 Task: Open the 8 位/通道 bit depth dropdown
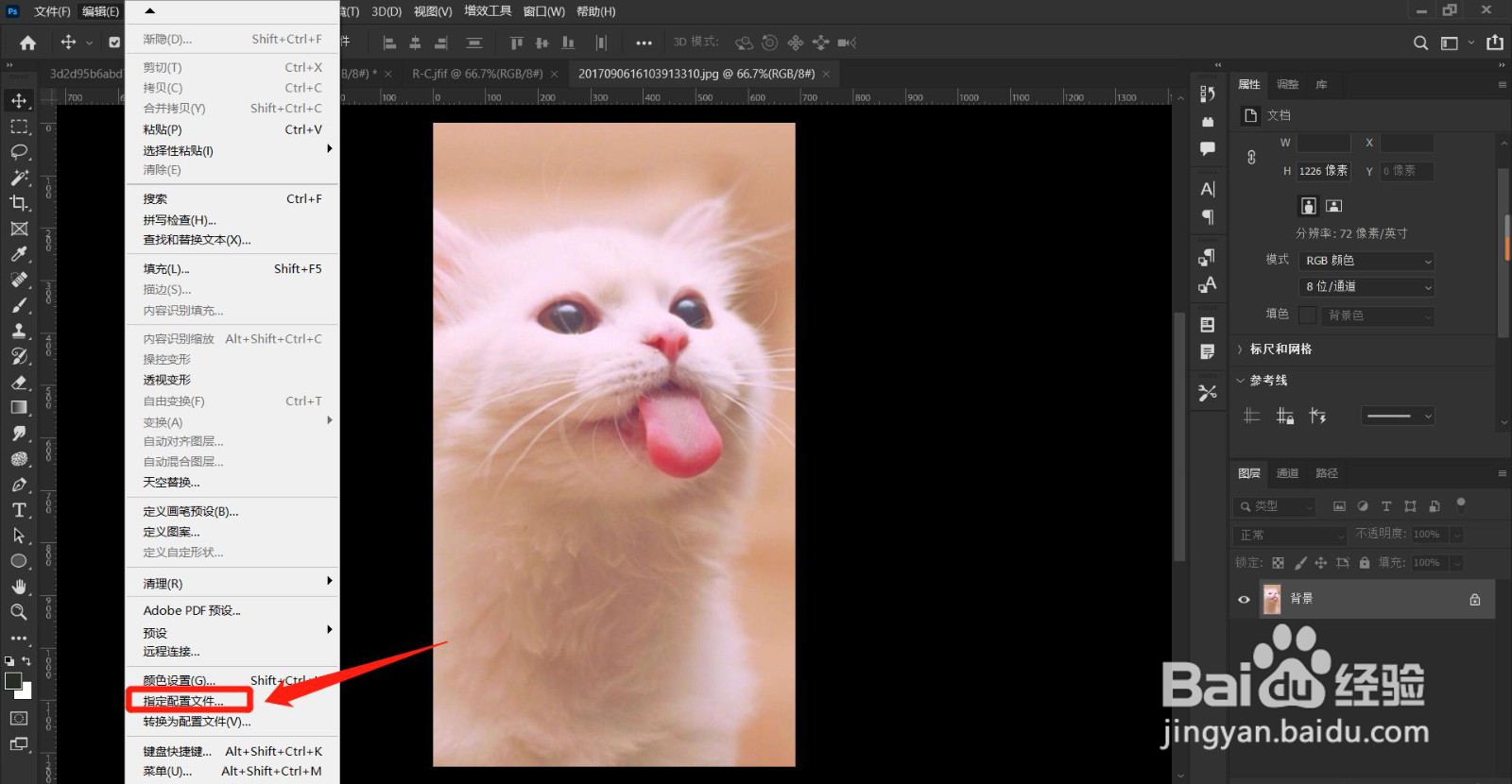click(1367, 286)
